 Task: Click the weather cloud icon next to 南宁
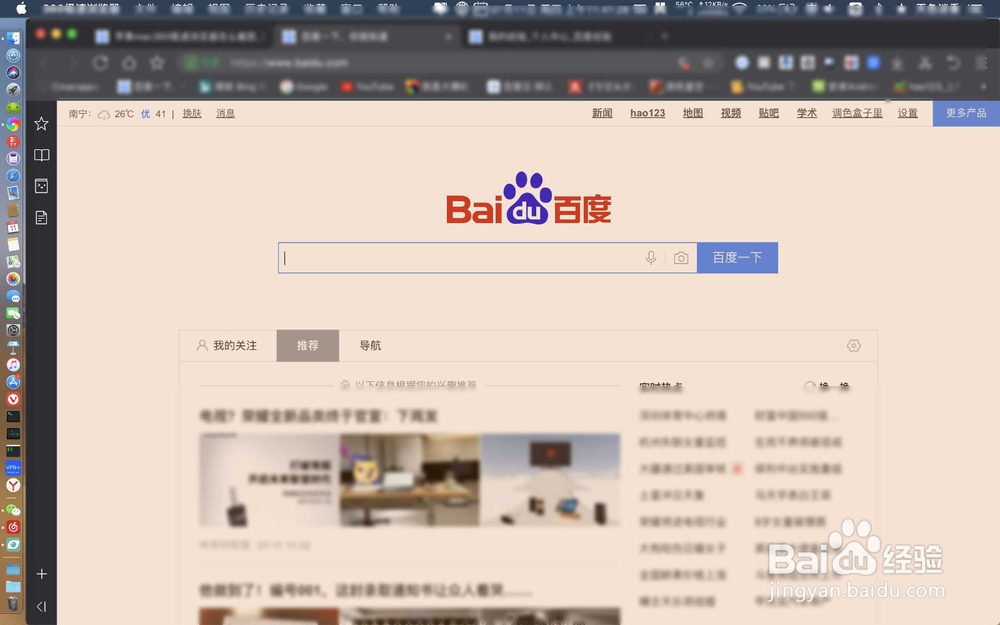pos(104,114)
